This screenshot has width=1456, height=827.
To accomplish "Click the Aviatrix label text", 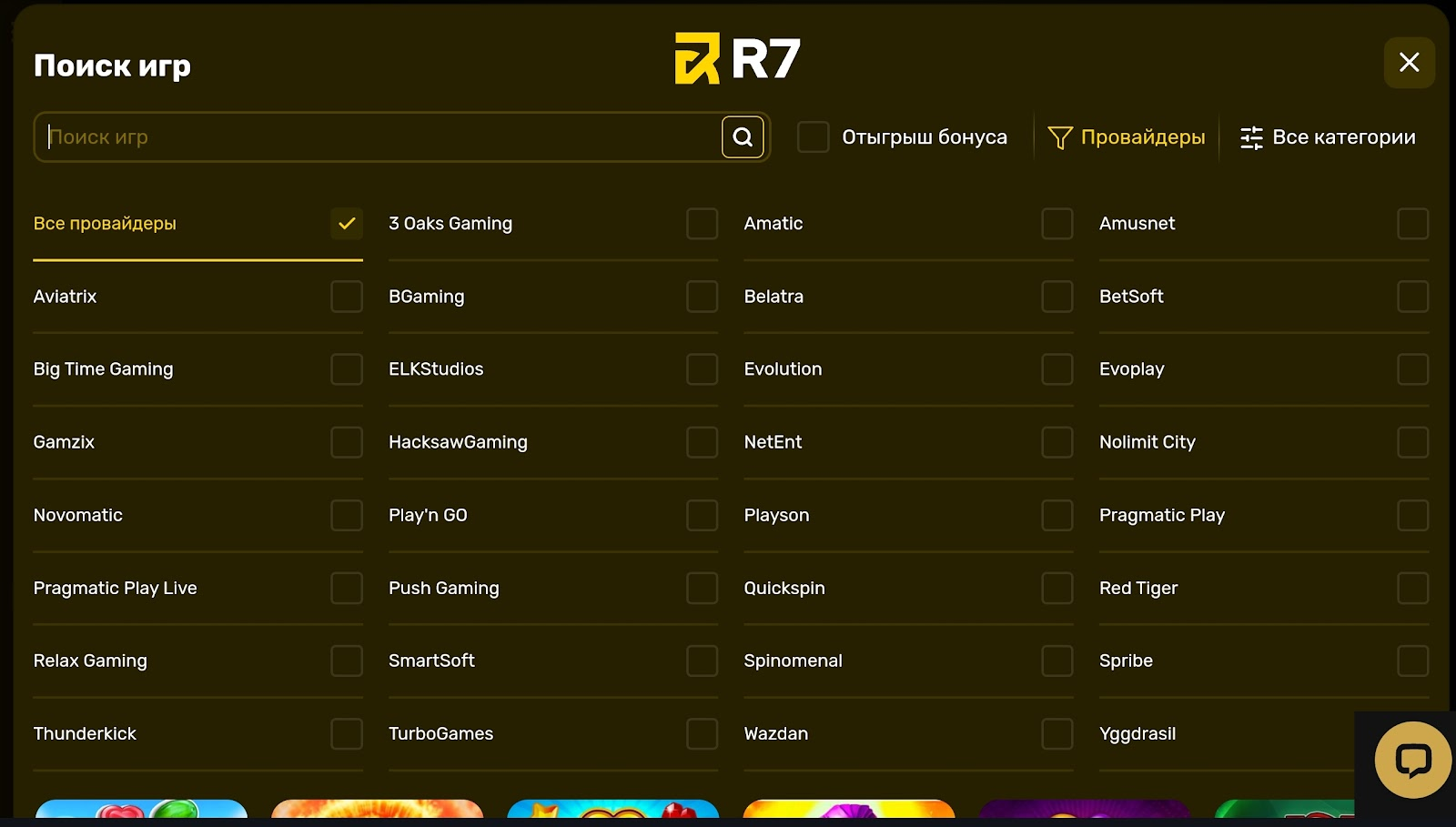I will pyautogui.click(x=65, y=297).
